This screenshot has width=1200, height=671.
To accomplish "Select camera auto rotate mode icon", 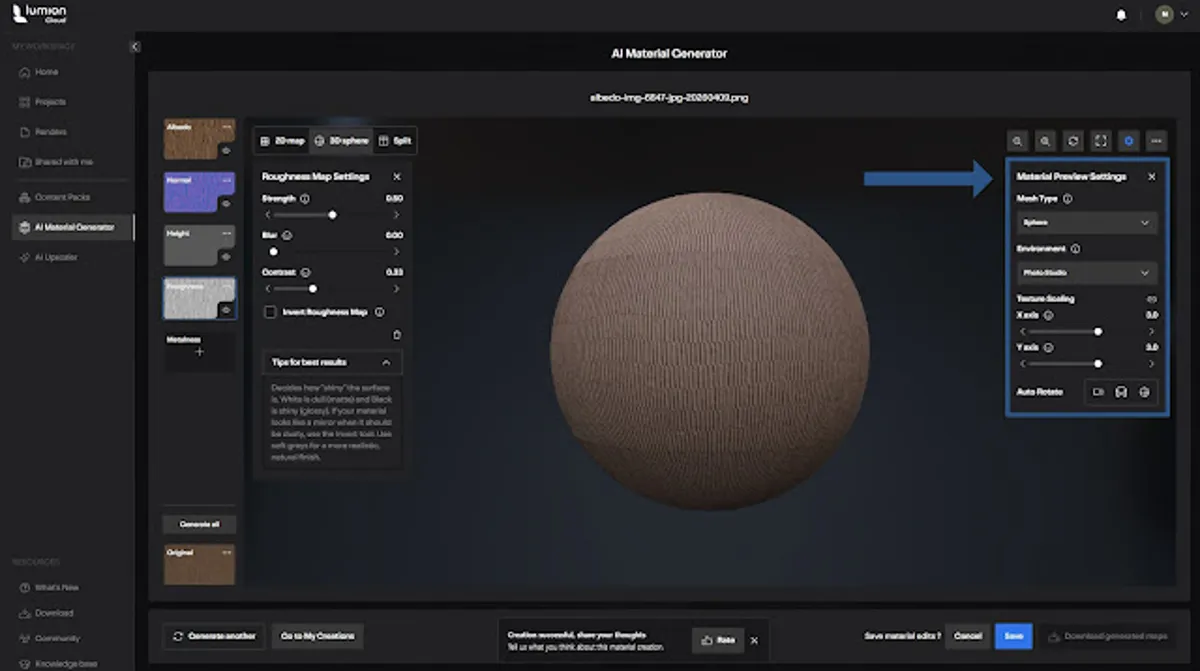I will coord(1097,392).
